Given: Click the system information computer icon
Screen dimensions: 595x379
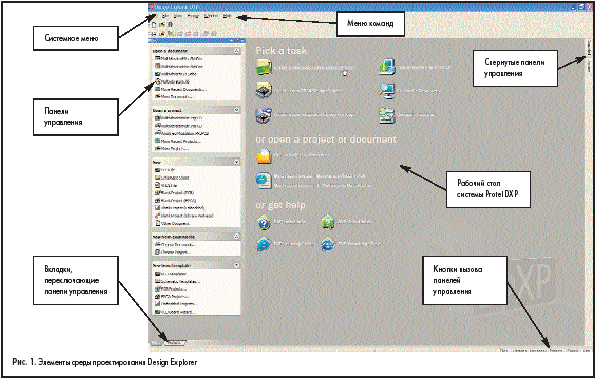Looking at the screenshot, I should pyautogui.click(x=387, y=67).
